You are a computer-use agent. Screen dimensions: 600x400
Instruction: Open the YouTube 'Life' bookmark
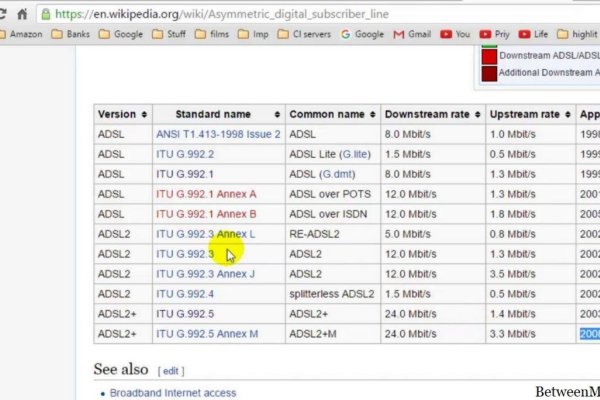[533, 34]
